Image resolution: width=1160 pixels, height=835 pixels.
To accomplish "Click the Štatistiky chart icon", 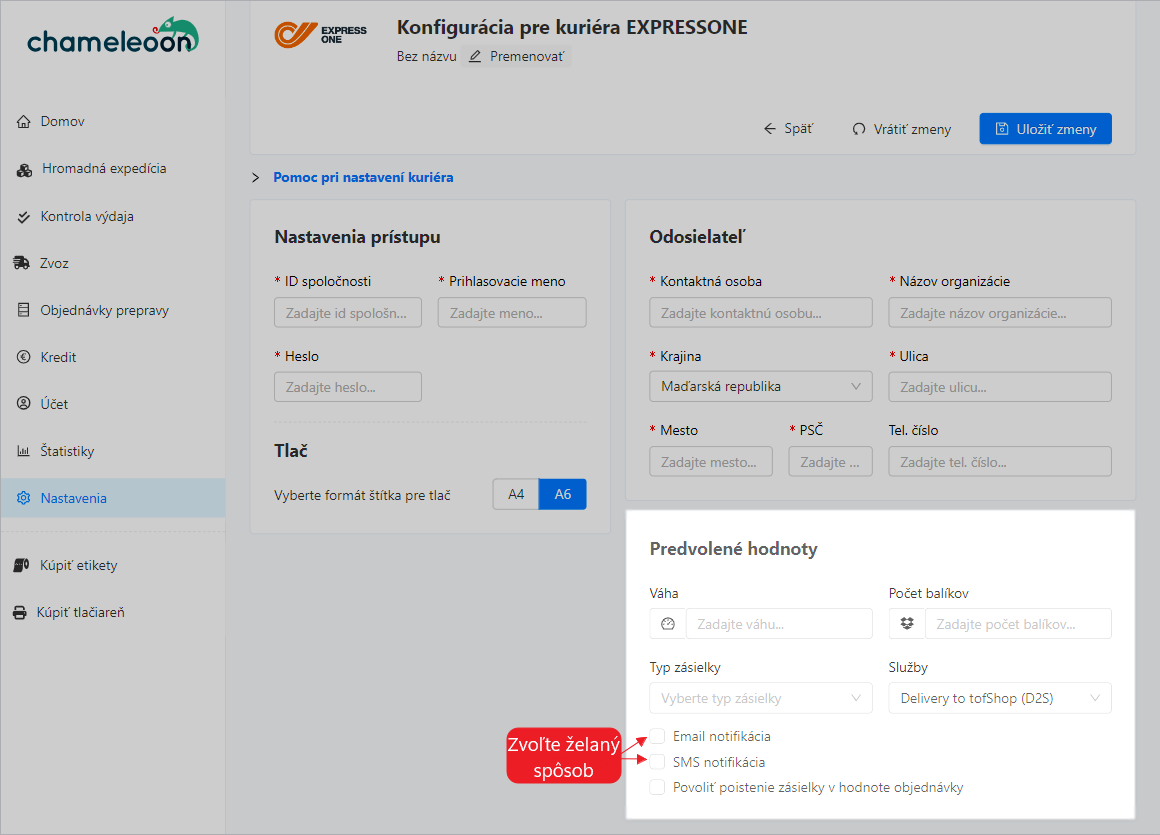I will point(24,451).
